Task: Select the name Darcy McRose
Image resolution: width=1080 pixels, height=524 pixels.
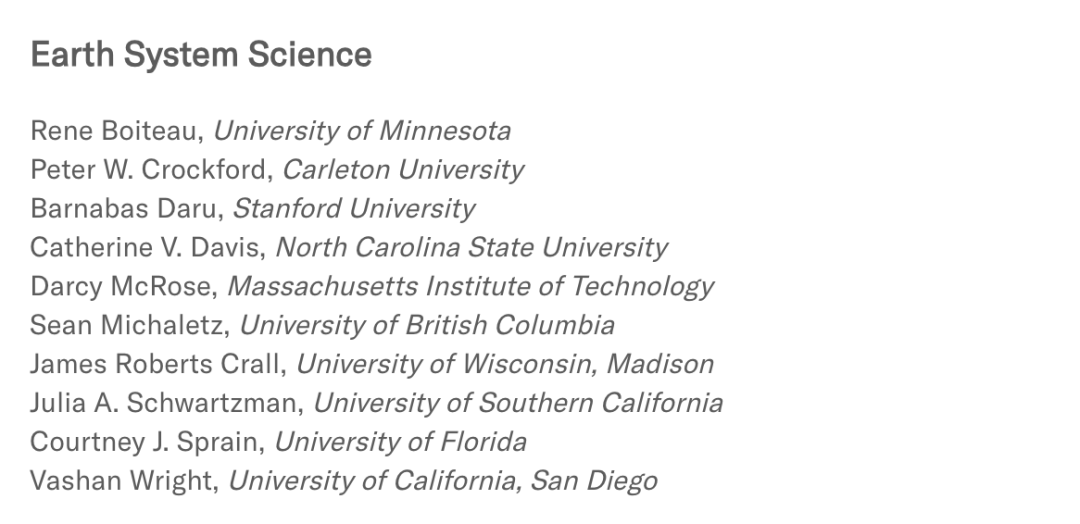Action: (x=121, y=286)
